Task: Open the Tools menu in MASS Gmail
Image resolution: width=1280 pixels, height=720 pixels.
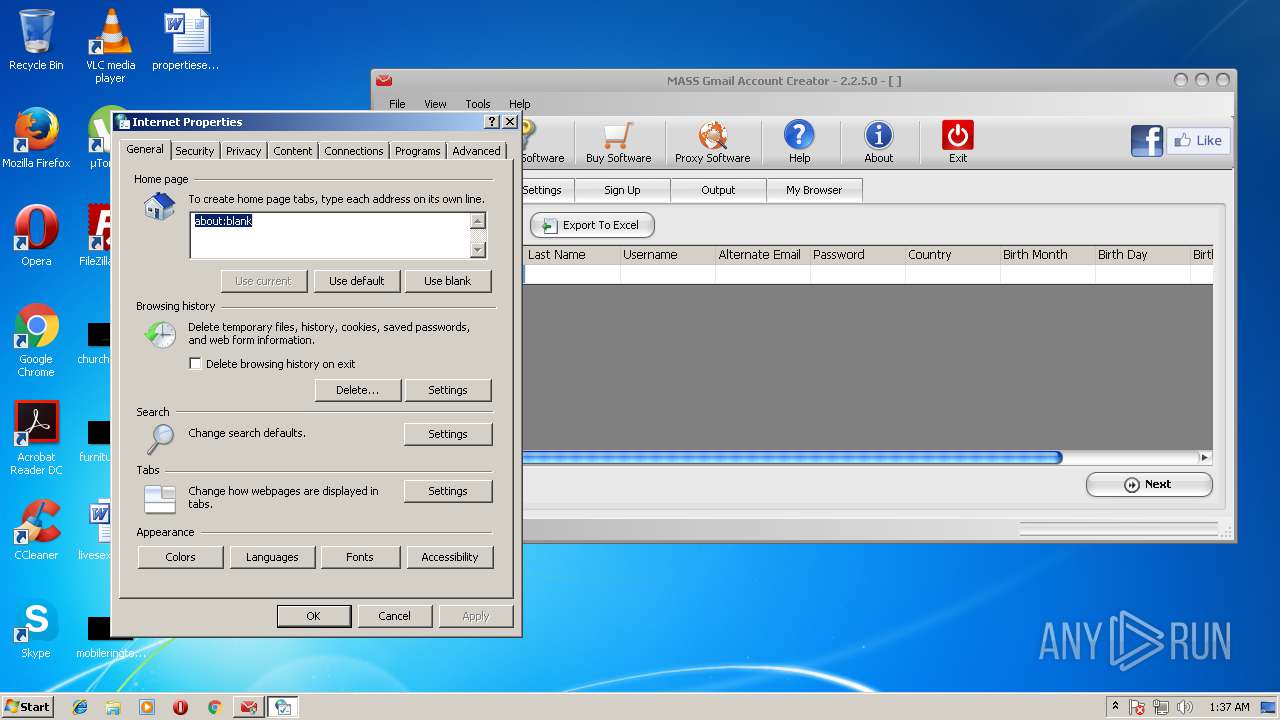Action: 478,104
